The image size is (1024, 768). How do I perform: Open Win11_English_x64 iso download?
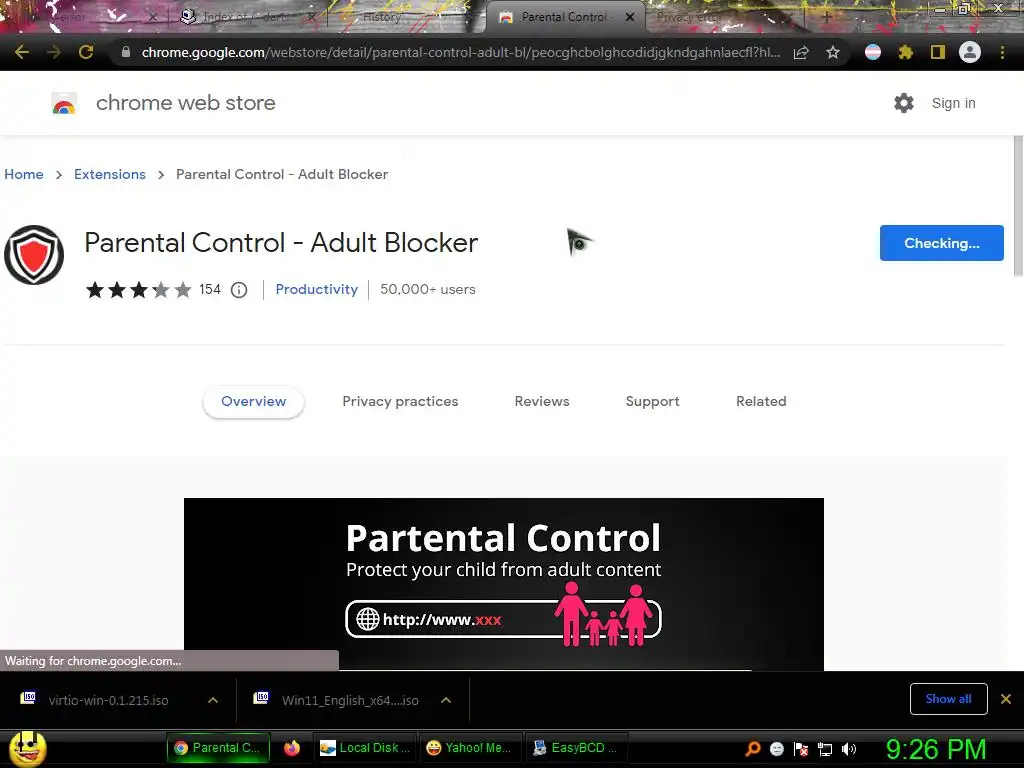[350, 700]
